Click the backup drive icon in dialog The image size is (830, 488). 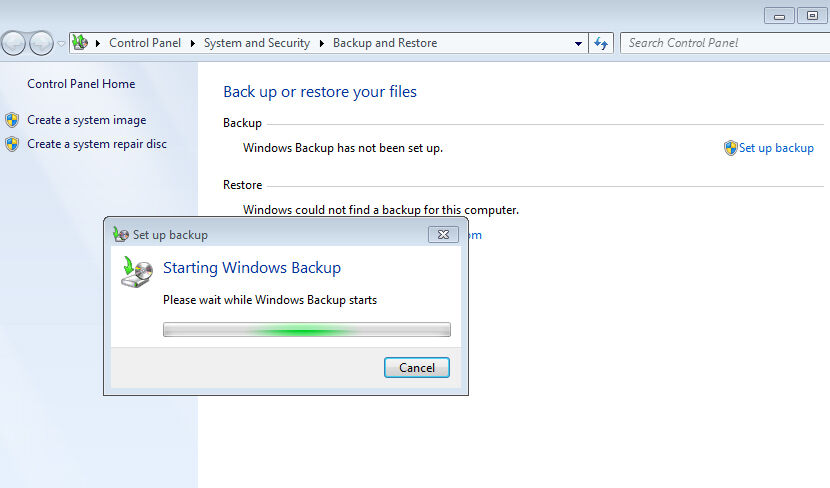click(137, 272)
